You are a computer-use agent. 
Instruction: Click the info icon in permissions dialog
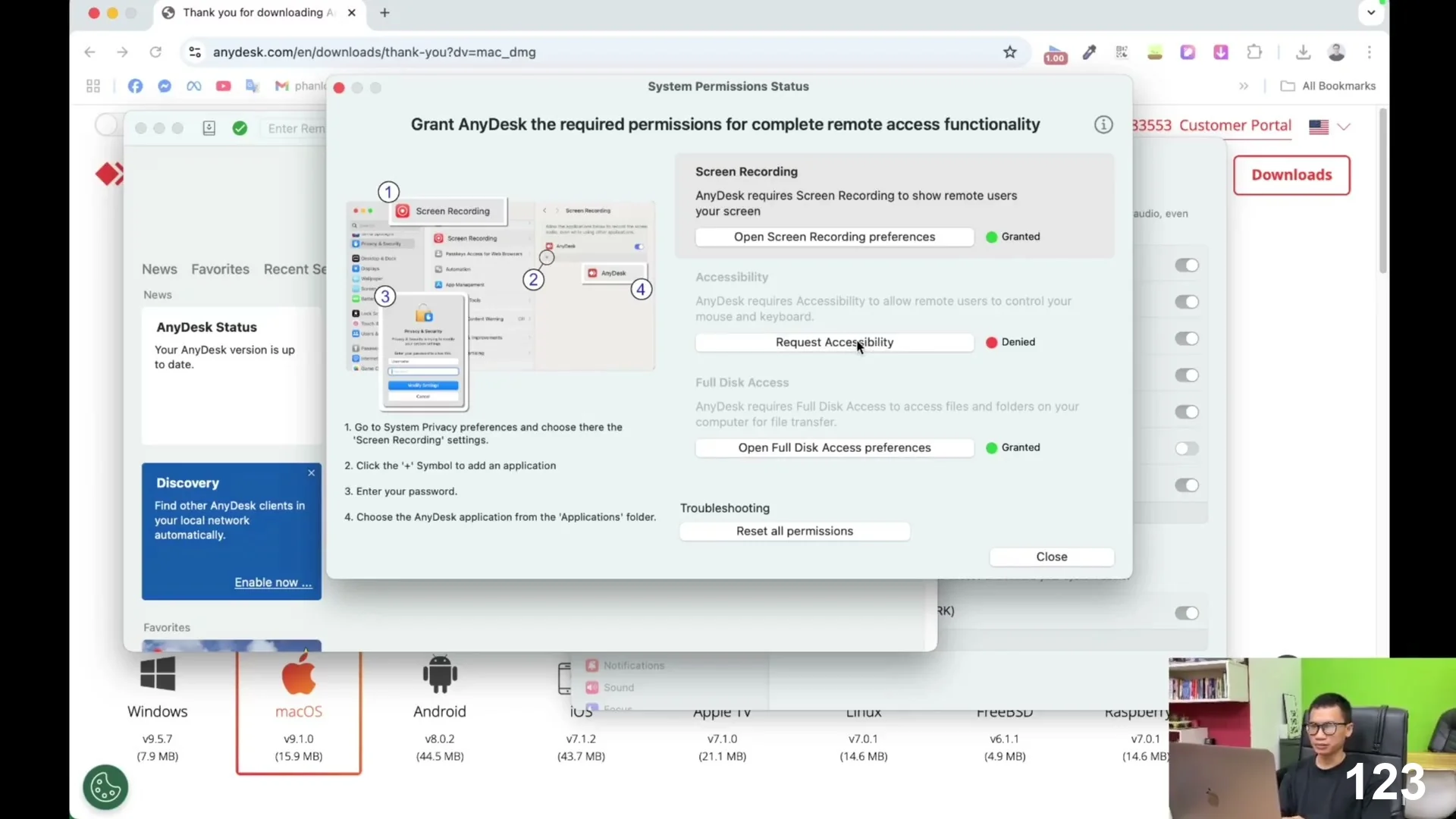[1103, 125]
